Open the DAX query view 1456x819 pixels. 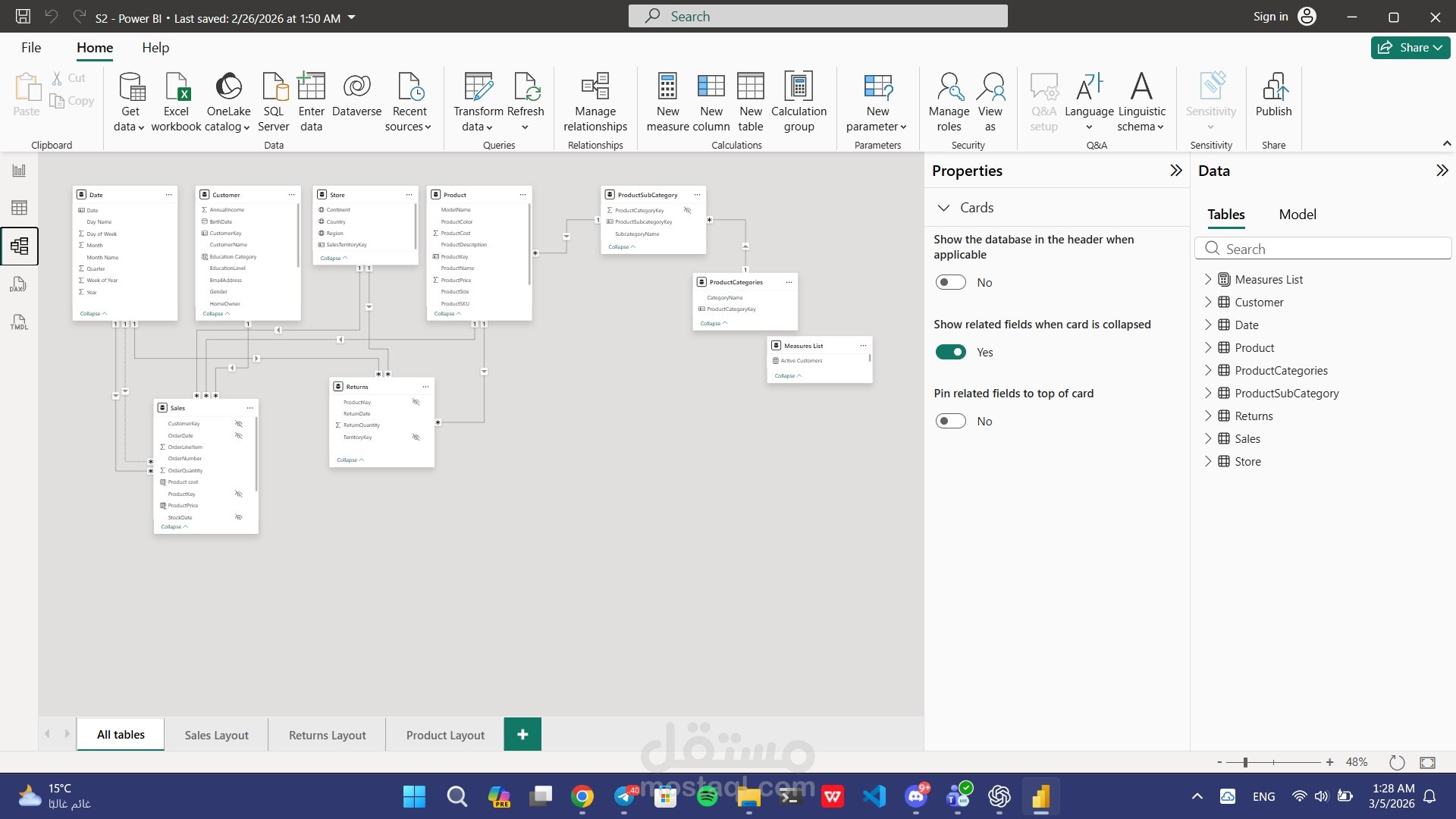click(19, 284)
